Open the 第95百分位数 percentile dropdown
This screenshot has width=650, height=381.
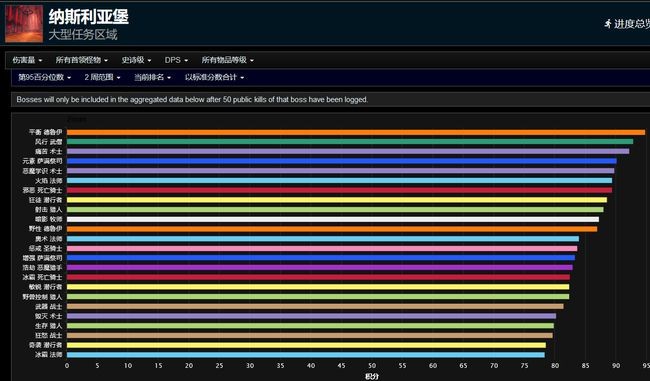45,77
